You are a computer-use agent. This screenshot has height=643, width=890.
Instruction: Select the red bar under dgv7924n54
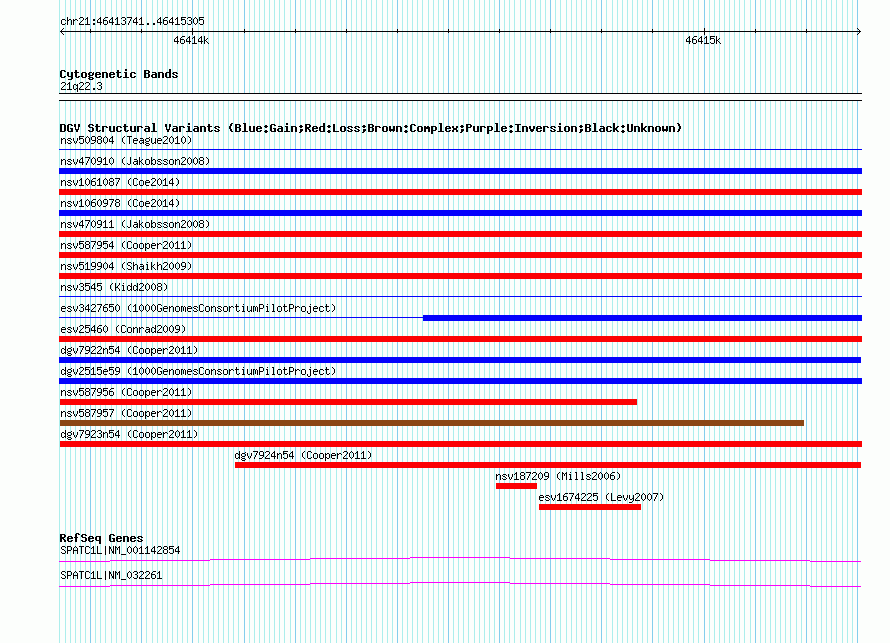pyautogui.click(x=548, y=465)
